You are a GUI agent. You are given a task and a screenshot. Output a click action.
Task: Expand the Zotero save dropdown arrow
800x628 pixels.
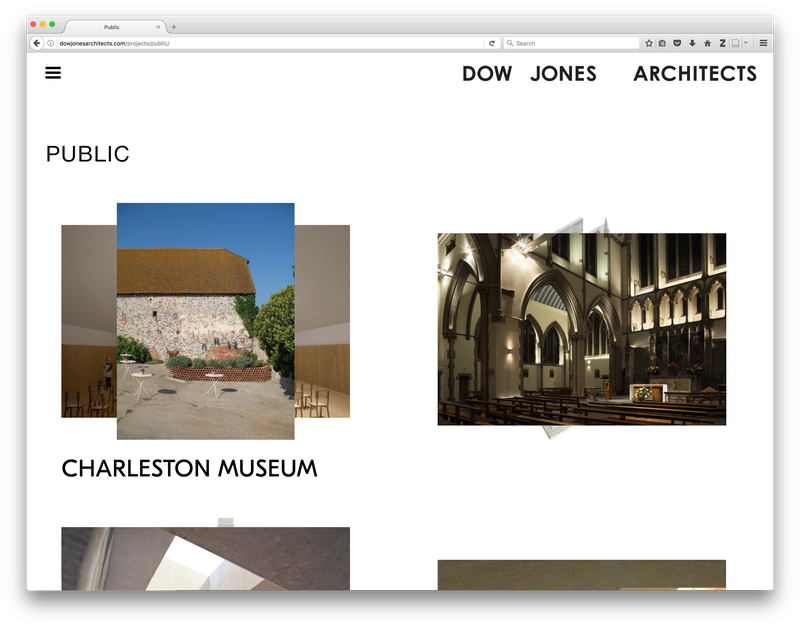click(x=745, y=43)
